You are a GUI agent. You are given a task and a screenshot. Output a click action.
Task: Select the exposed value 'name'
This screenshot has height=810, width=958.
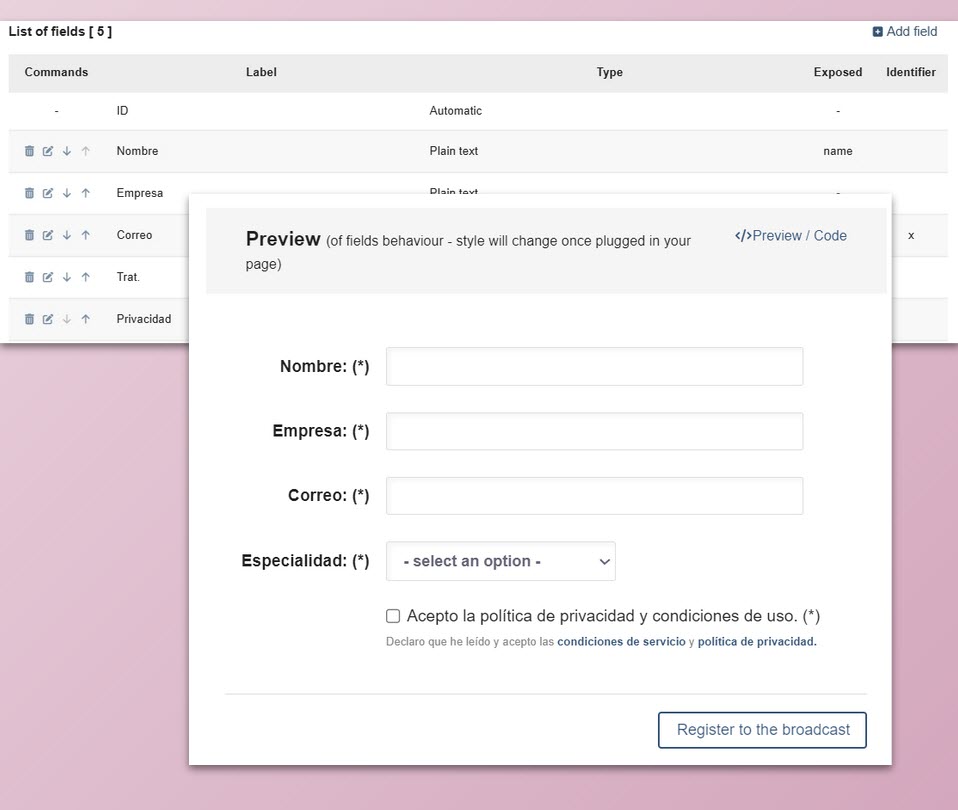click(x=838, y=151)
